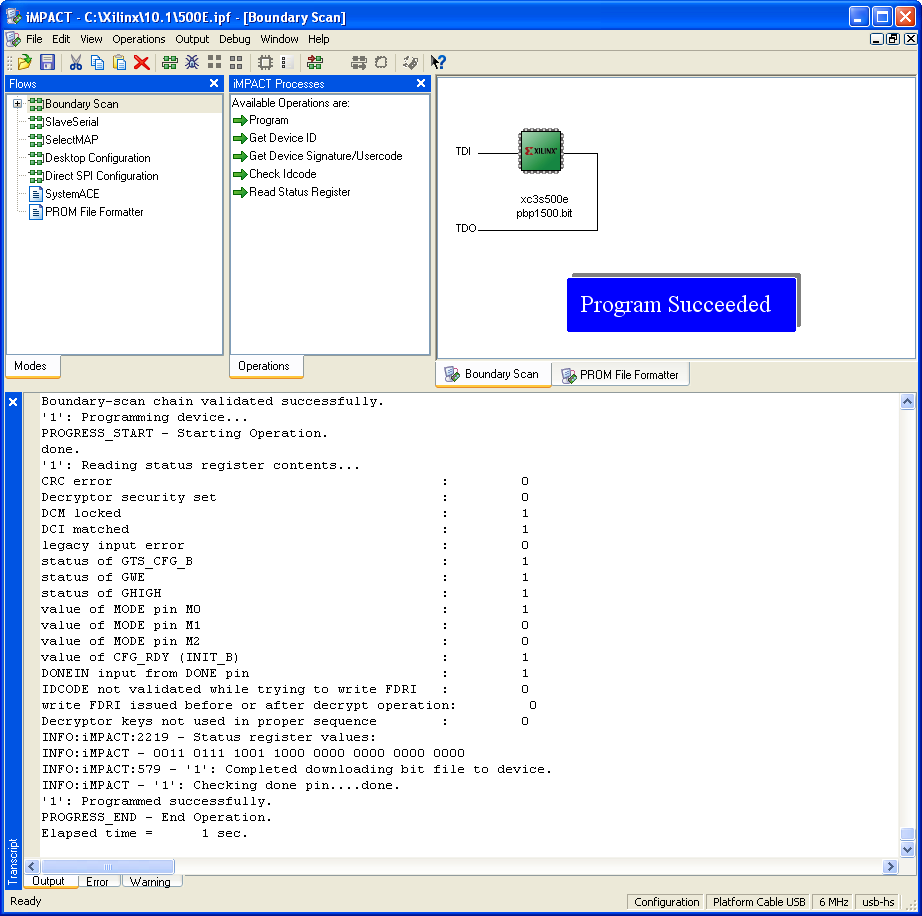
Task: Click the Xilinx xc3s500e chip icon
Action: (x=541, y=151)
